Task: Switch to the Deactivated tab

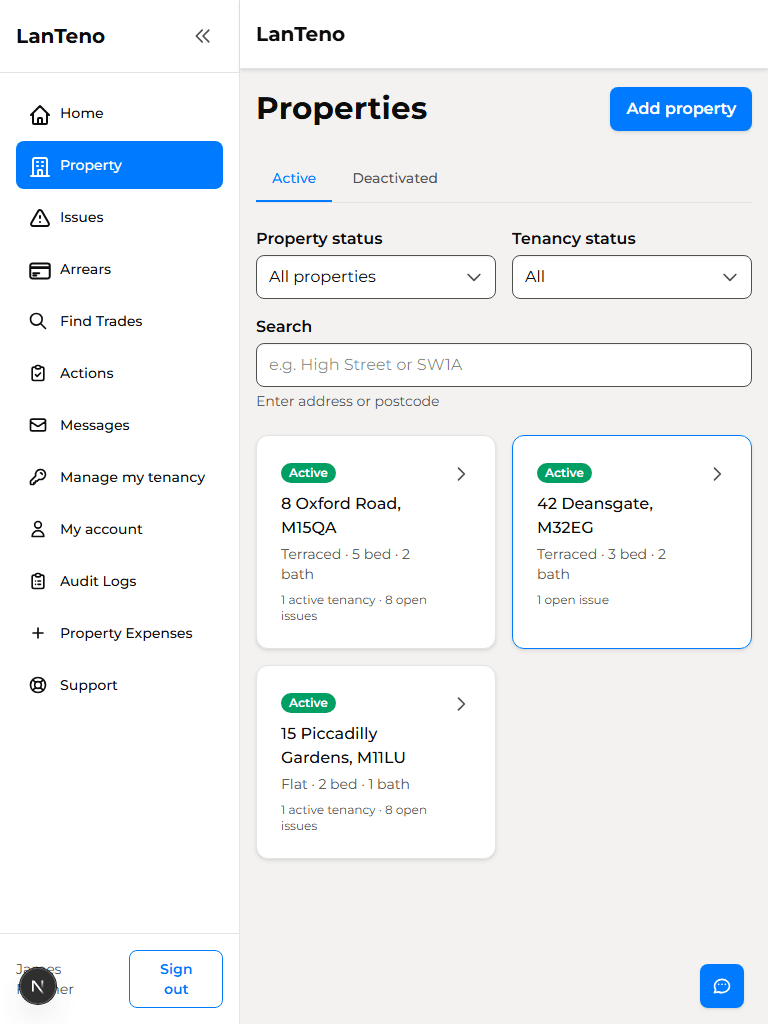Action: pos(395,178)
